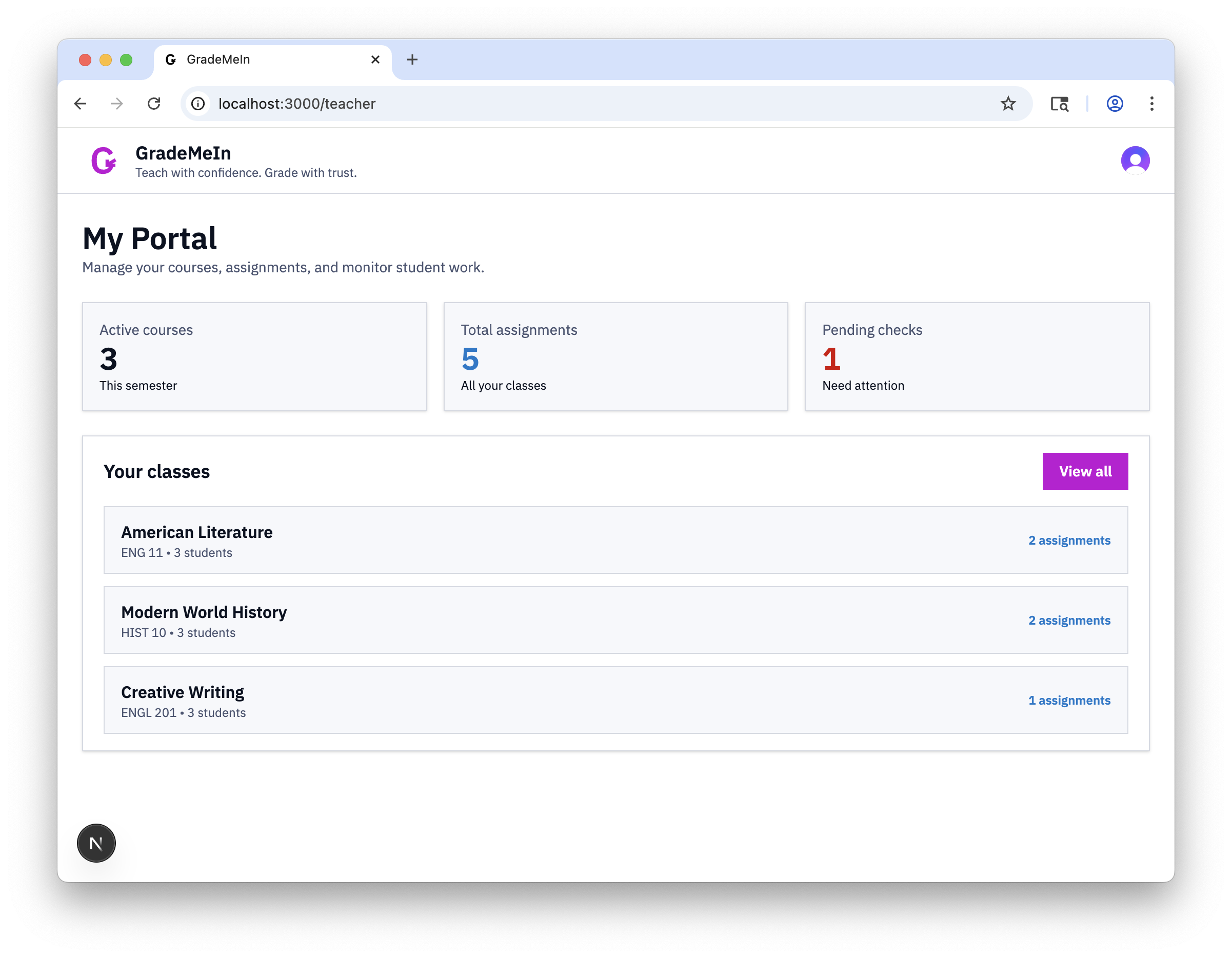Click the tab search icon in toolbar

(1059, 104)
